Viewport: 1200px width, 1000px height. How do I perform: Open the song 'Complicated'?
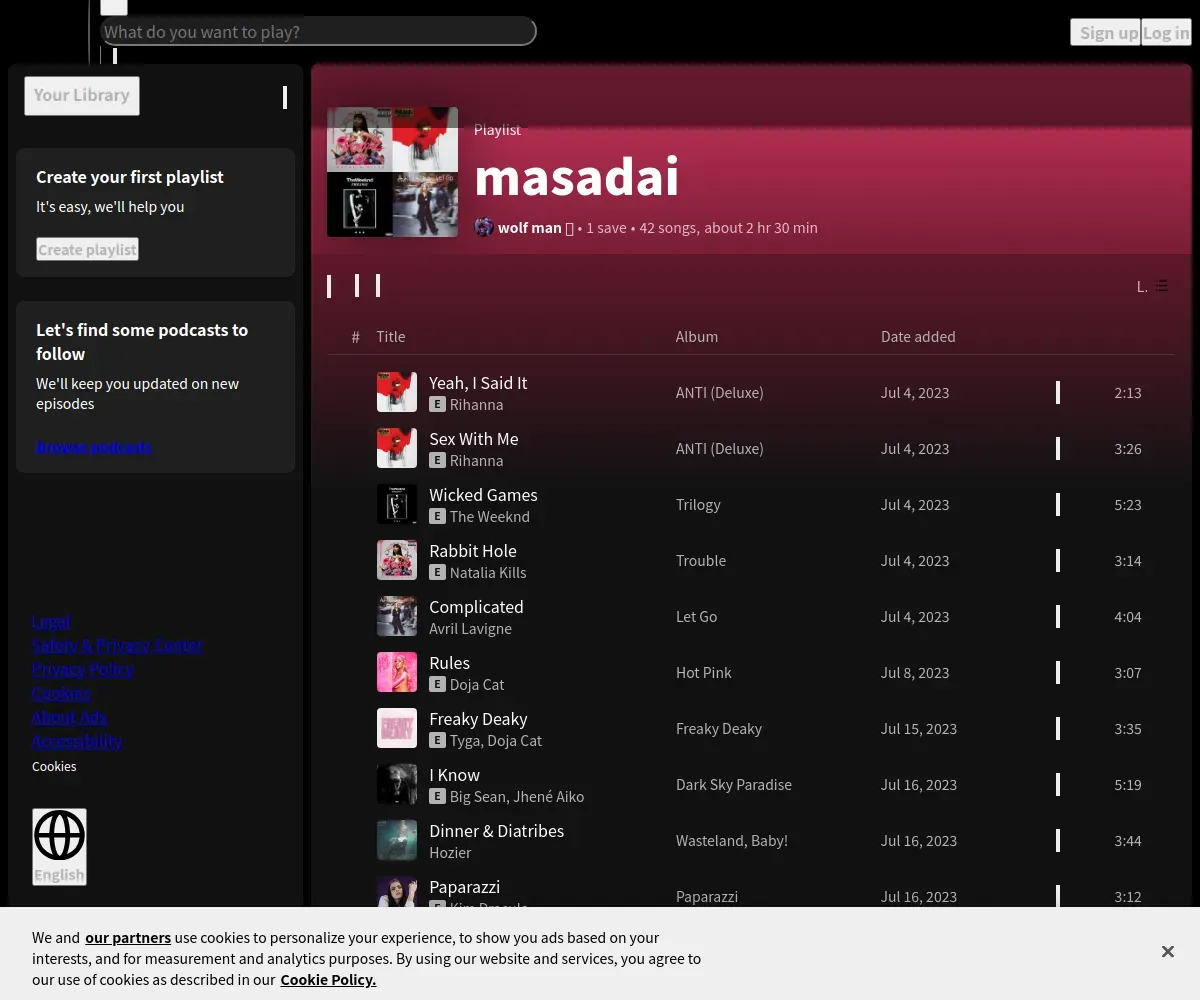tap(476, 606)
